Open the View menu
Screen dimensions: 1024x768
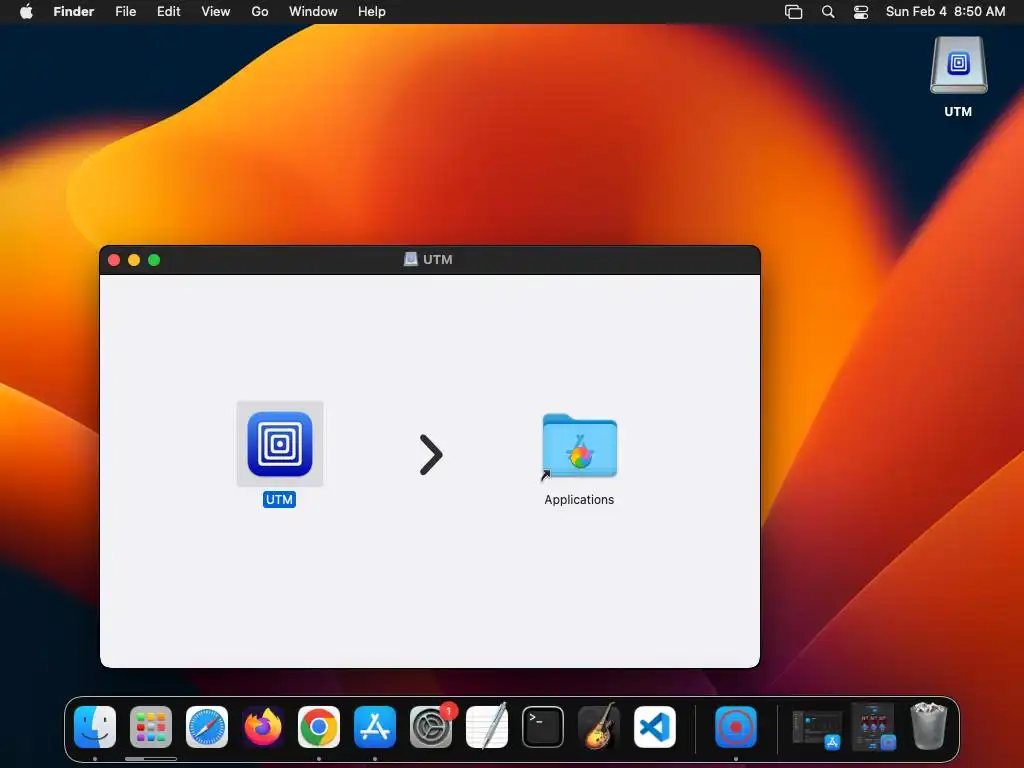pos(216,12)
